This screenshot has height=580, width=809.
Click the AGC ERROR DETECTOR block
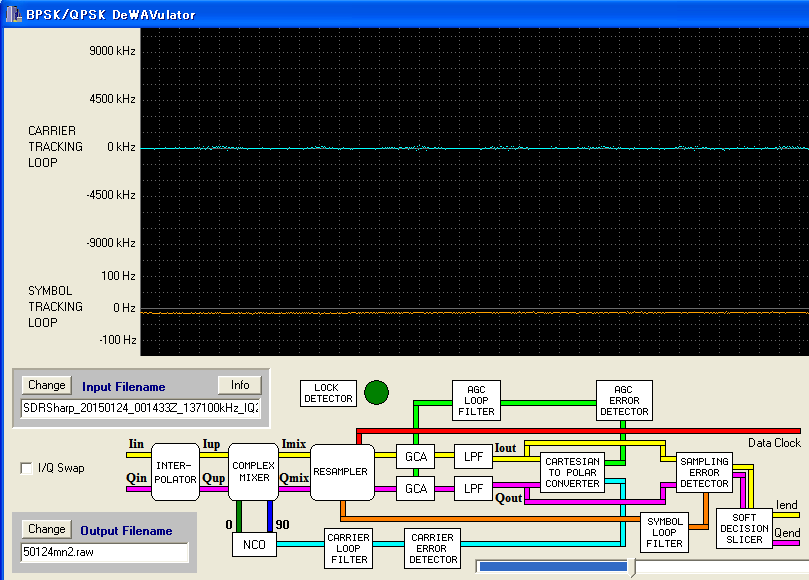[624, 400]
